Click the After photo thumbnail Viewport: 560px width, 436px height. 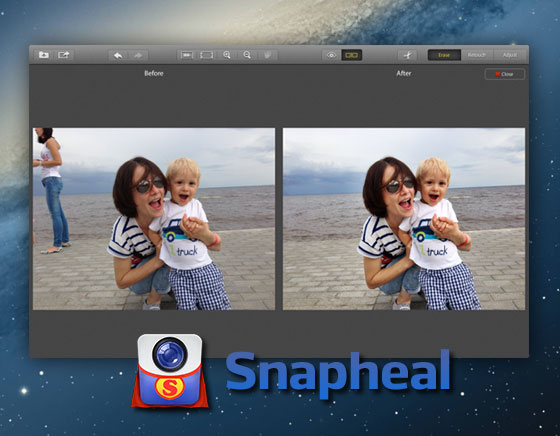(404, 219)
